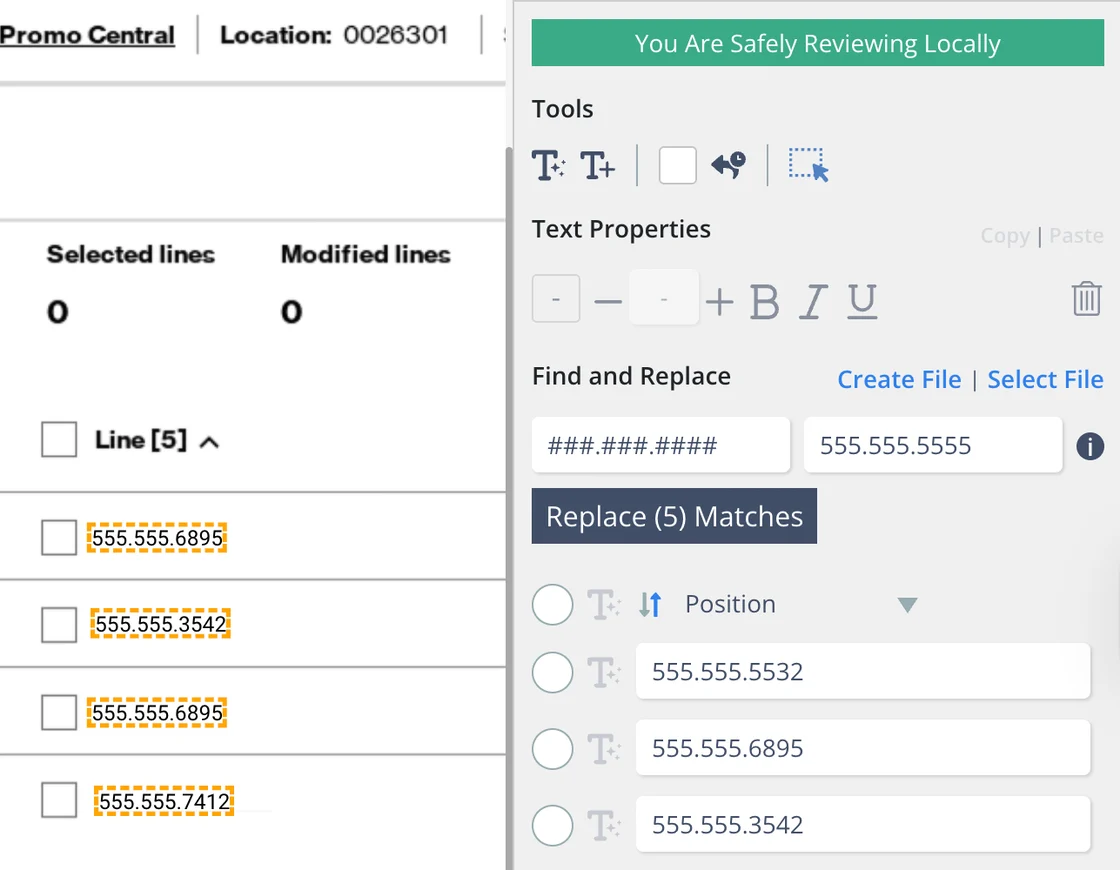The height and width of the screenshot is (870, 1120).
Task: Click the Select File link
Action: (x=1045, y=379)
